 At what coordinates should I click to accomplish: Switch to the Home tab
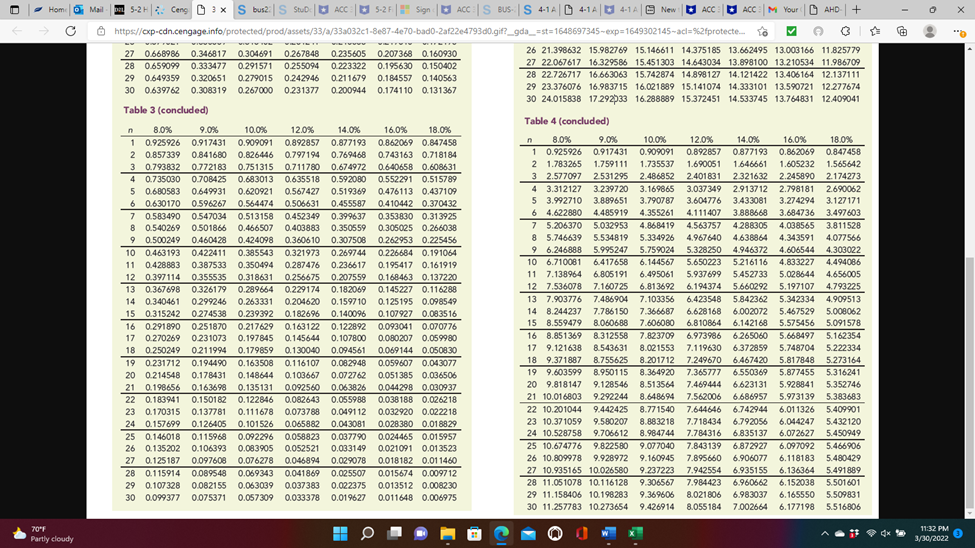click(x=50, y=10)
